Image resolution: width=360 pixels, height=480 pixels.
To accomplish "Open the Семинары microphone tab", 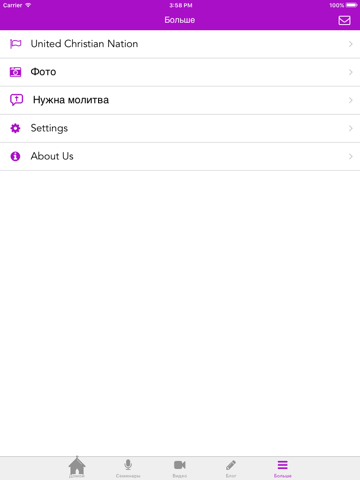I will point(128,468).
